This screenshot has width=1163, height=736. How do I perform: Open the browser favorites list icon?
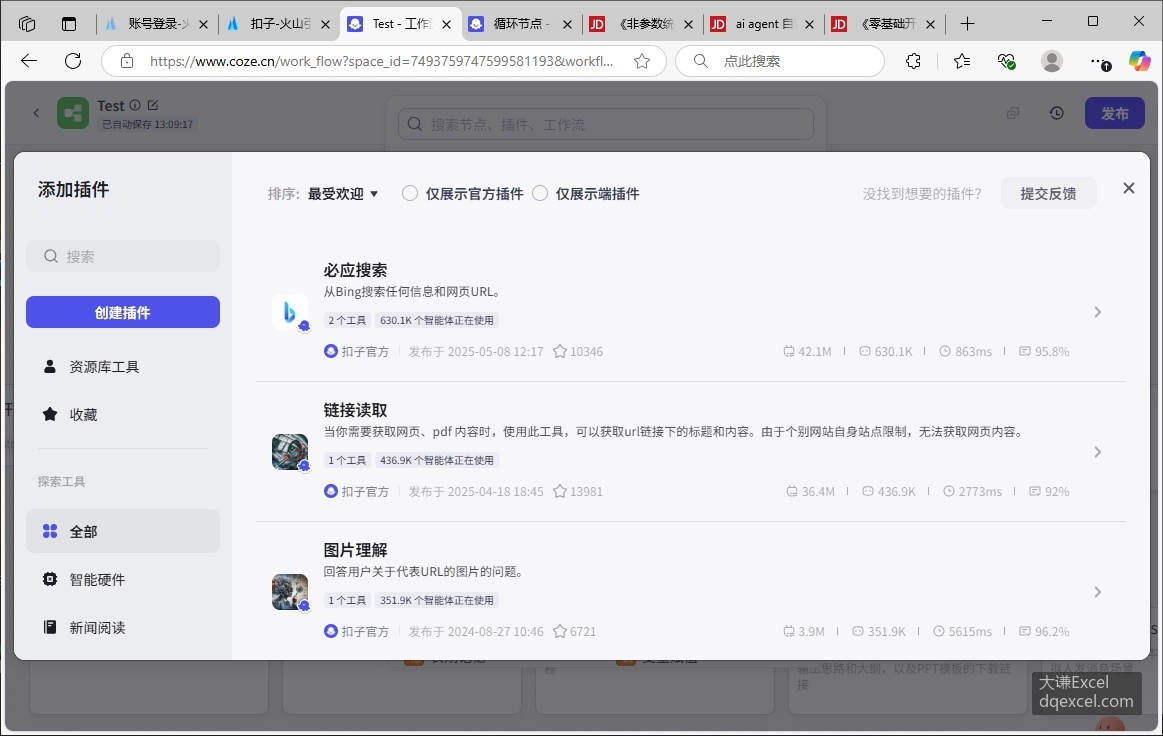[x=962, y=61]
